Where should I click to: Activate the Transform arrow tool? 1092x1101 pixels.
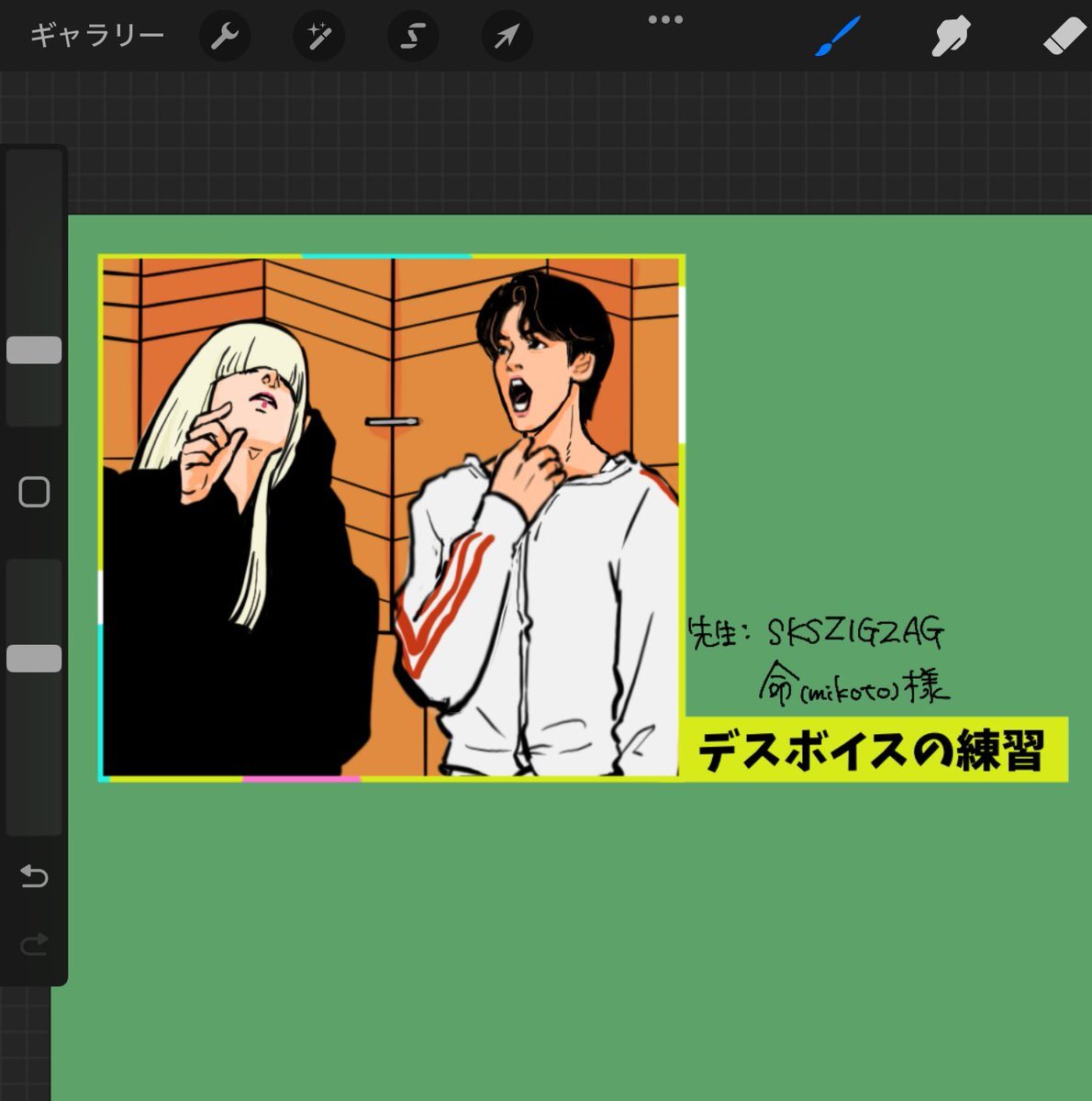[x=507, y=37]
